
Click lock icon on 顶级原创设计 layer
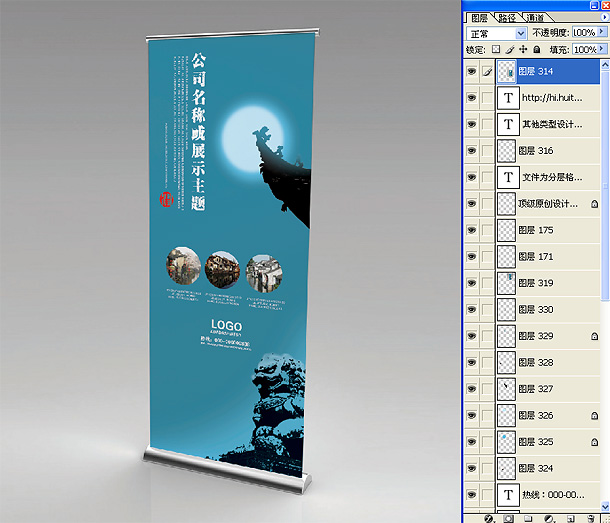click(x=594, y=204)
